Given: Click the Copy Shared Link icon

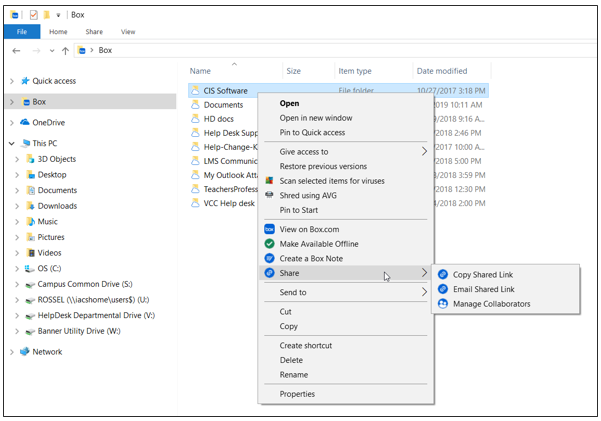Looking at the screenshot, I should (443, 274).
